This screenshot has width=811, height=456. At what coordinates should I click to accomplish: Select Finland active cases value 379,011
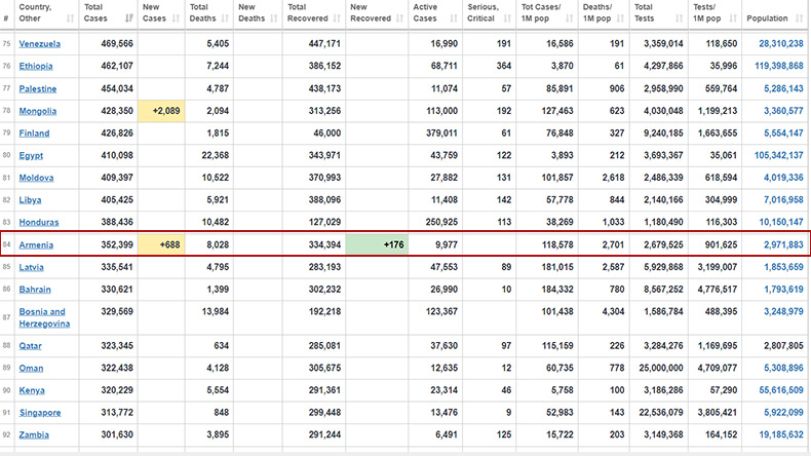tap(442, 133)
